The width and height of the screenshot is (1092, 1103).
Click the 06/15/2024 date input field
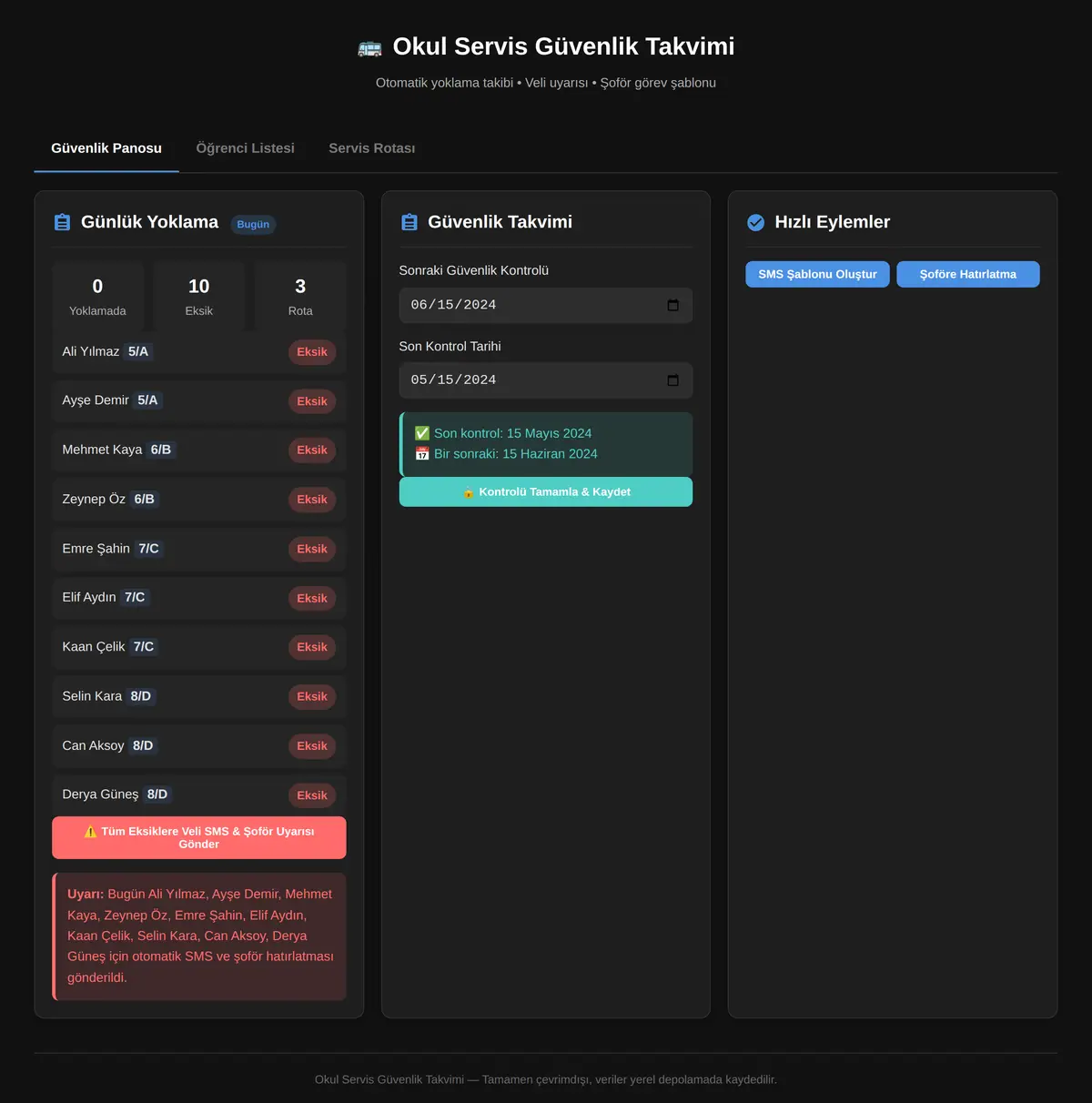click(x=546, y=305)
